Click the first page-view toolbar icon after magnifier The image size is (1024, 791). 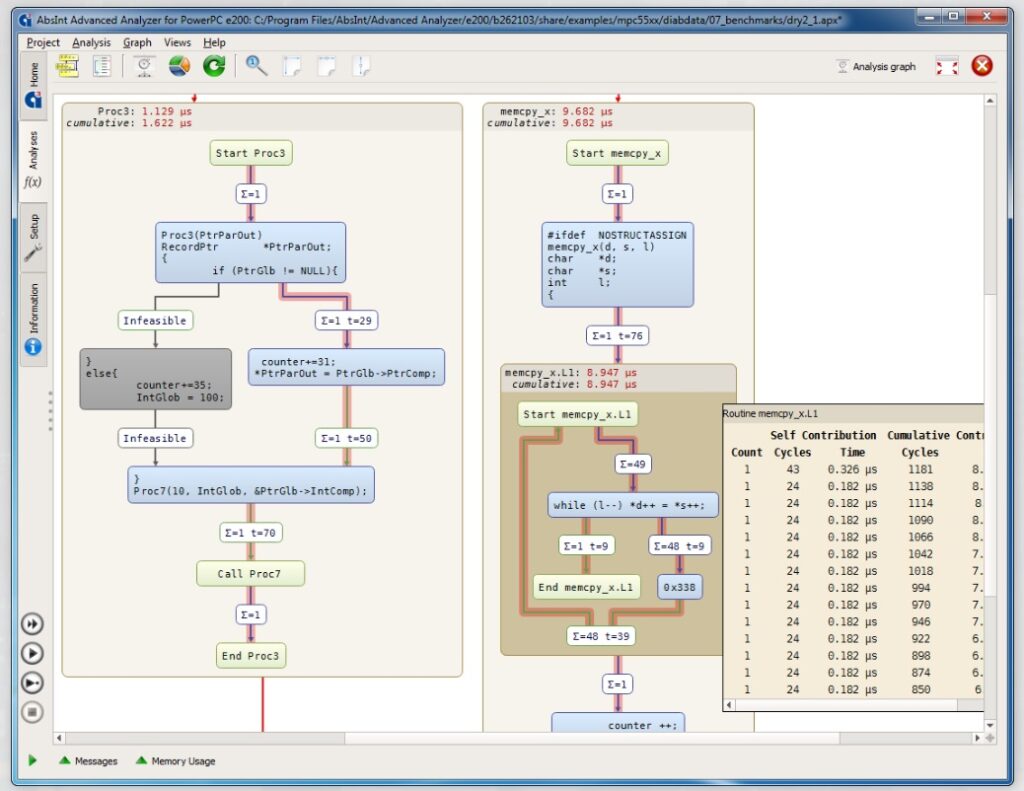coord(292,66)
